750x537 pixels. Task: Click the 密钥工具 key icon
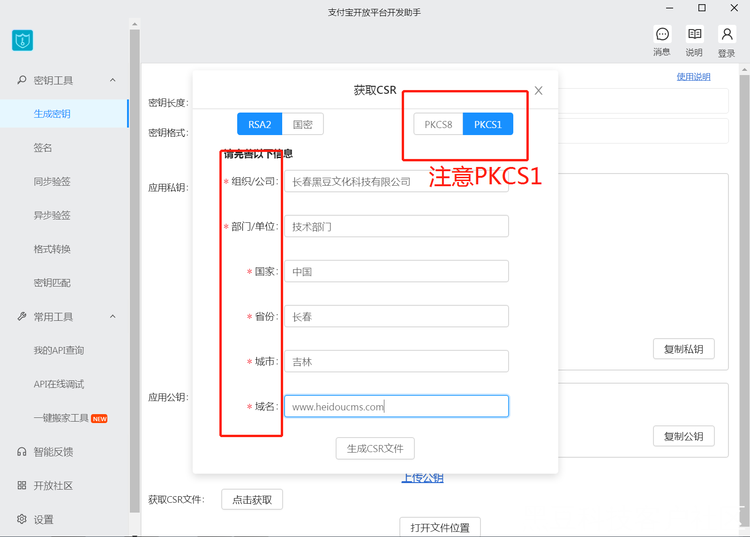(22, 80)
